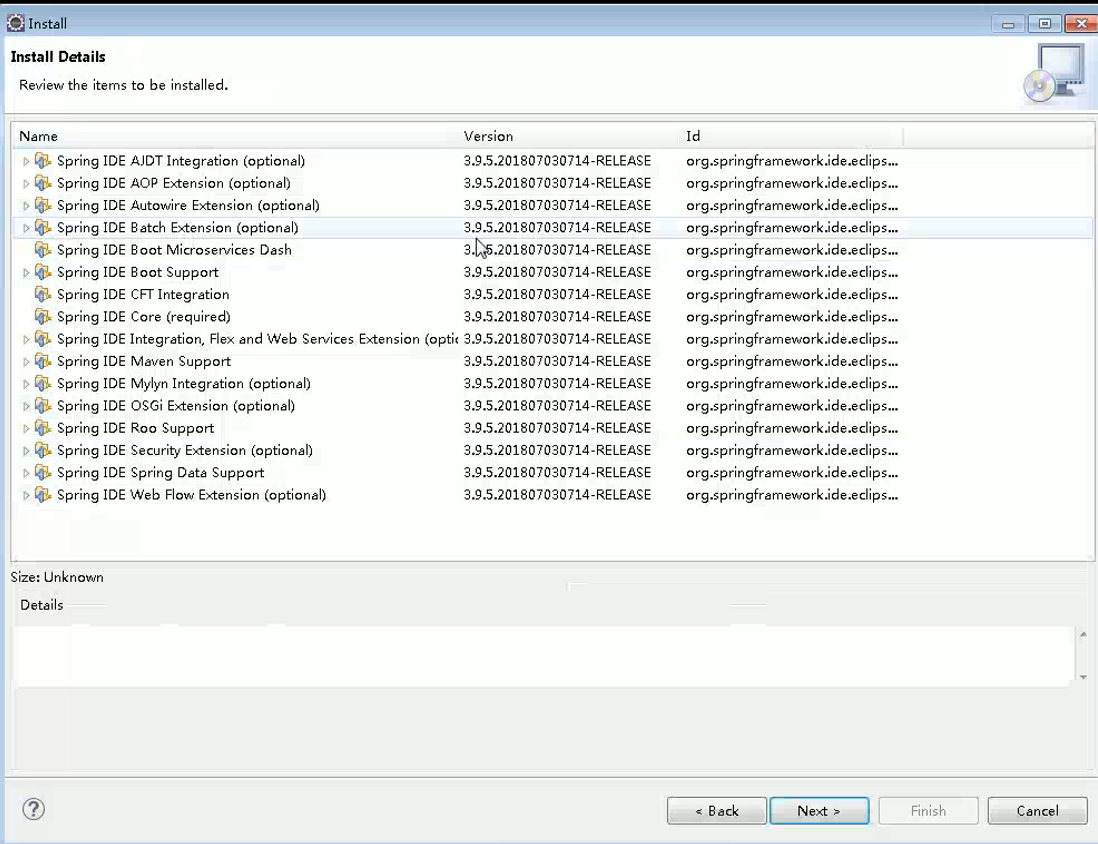Click the Version column header
The width and height of the screenshot is (1098, 844).
pyautogui.click(x=569, y=136)
